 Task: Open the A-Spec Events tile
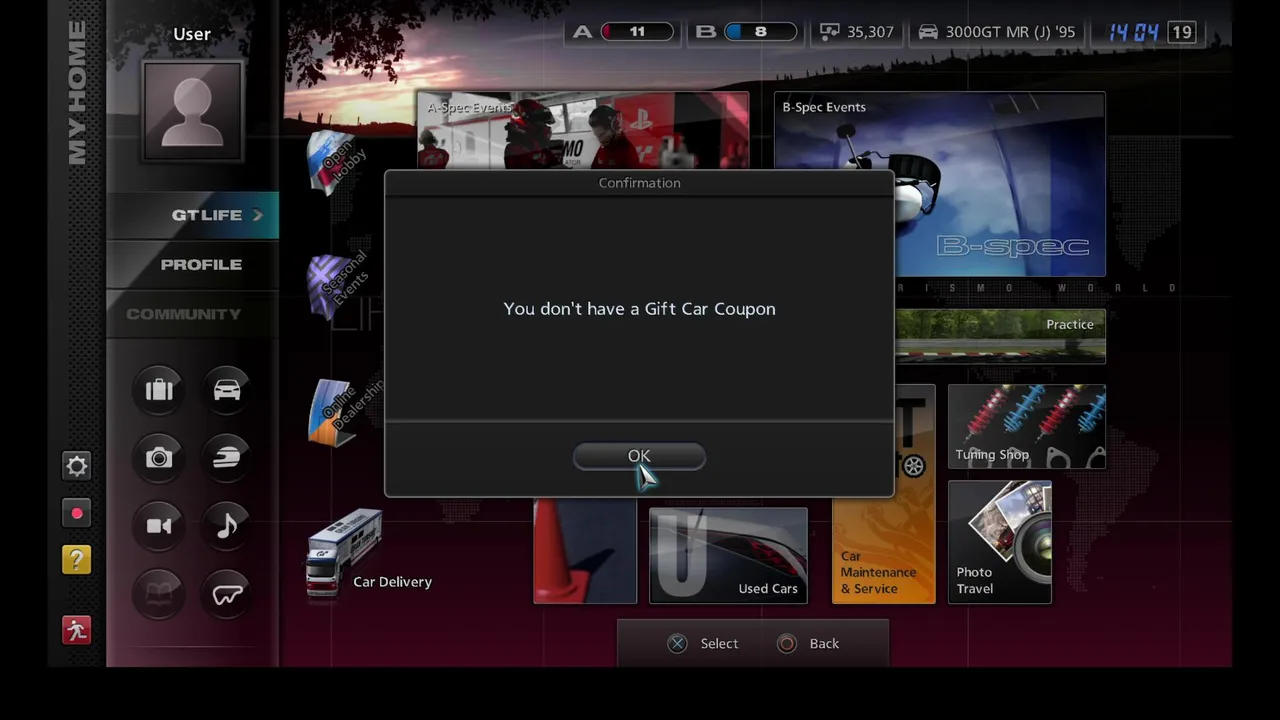[582, 131]
